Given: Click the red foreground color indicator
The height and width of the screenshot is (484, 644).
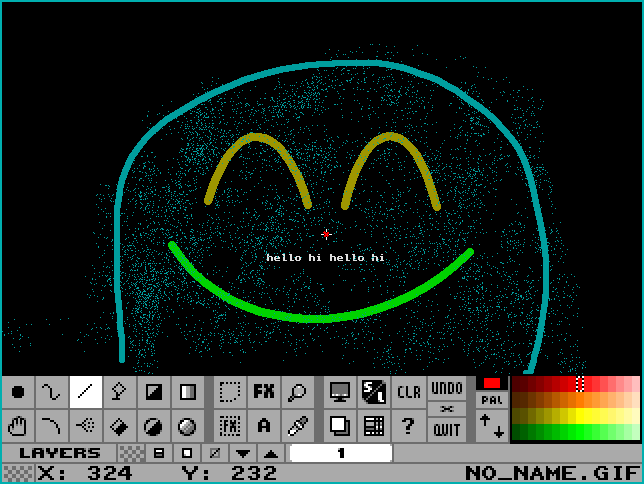Looking at the screenshot, I should (x=492, y=383).
